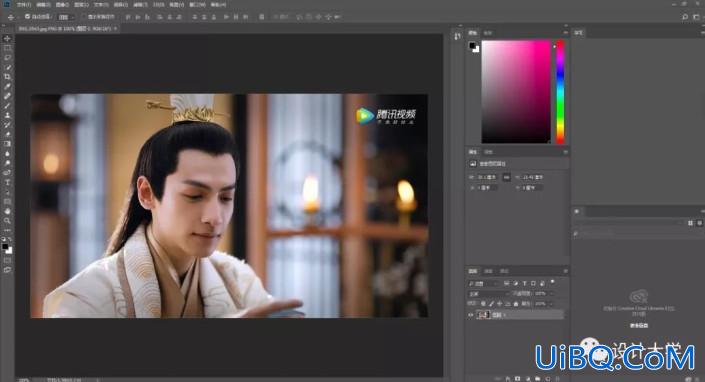Open the third menu bar item (Image)
Screen dimensions: 705x382
point(62,4)
